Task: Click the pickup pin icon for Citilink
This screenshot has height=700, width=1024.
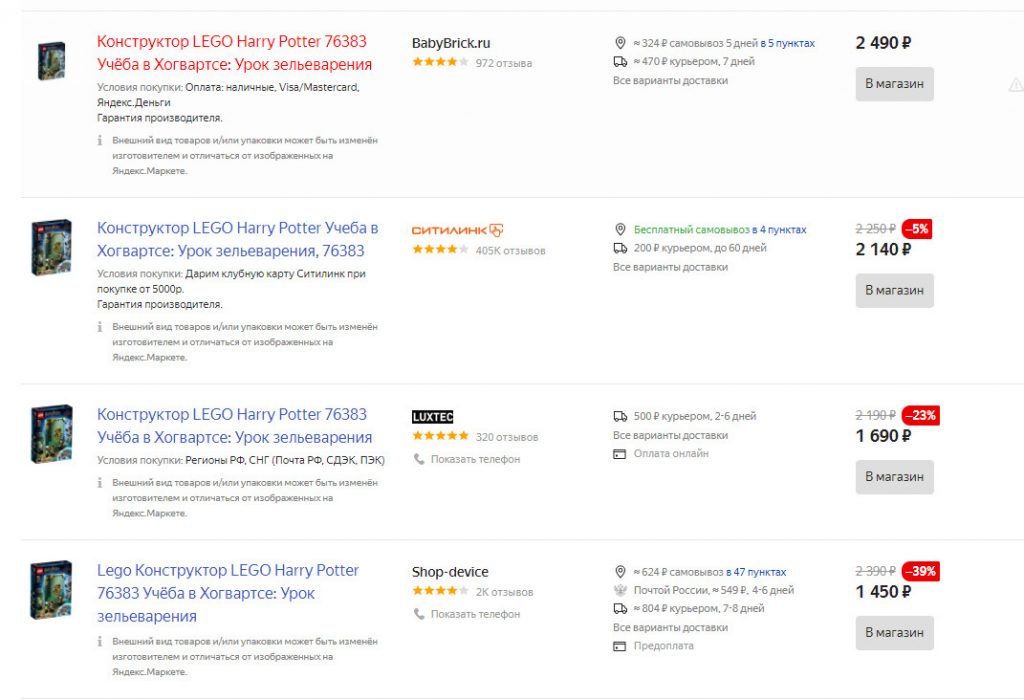Action: click(x=620, y=230)
